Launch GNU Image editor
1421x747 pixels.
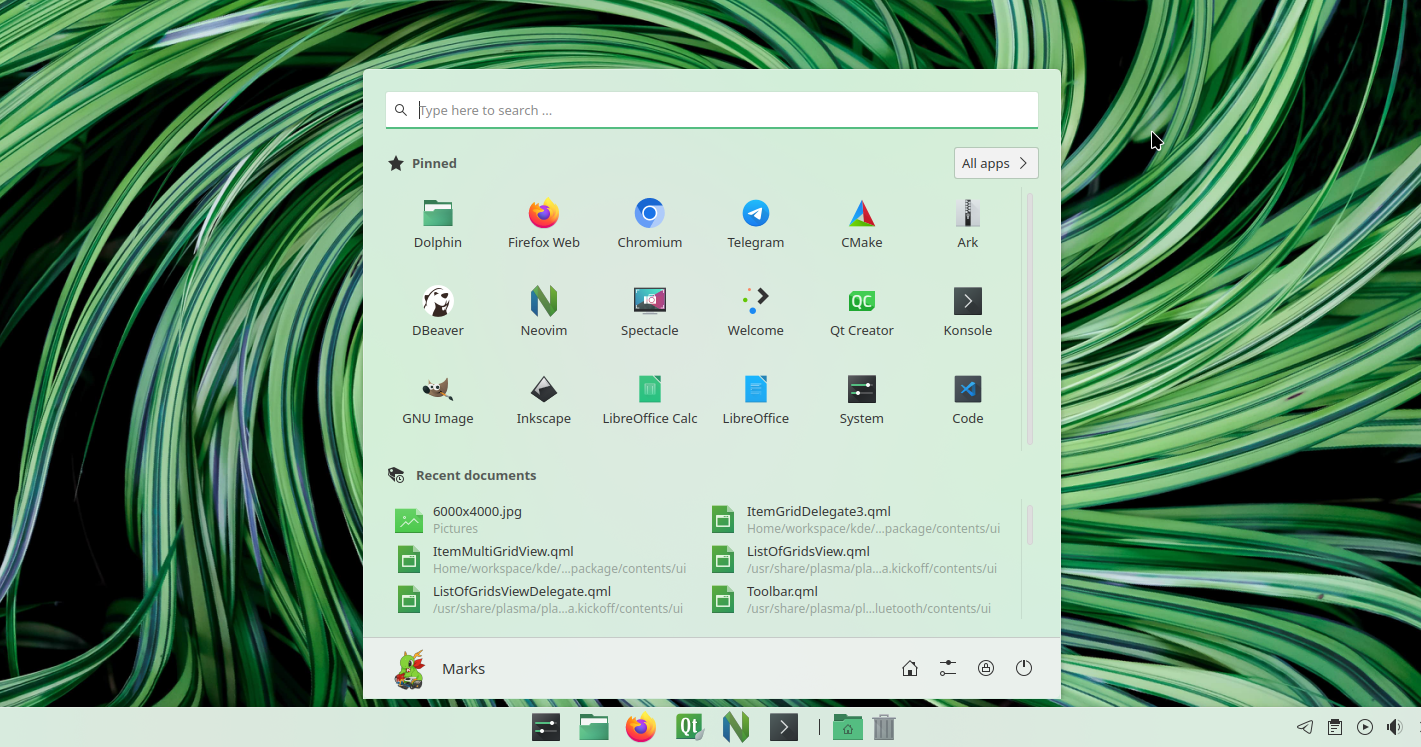click(438, 399)
